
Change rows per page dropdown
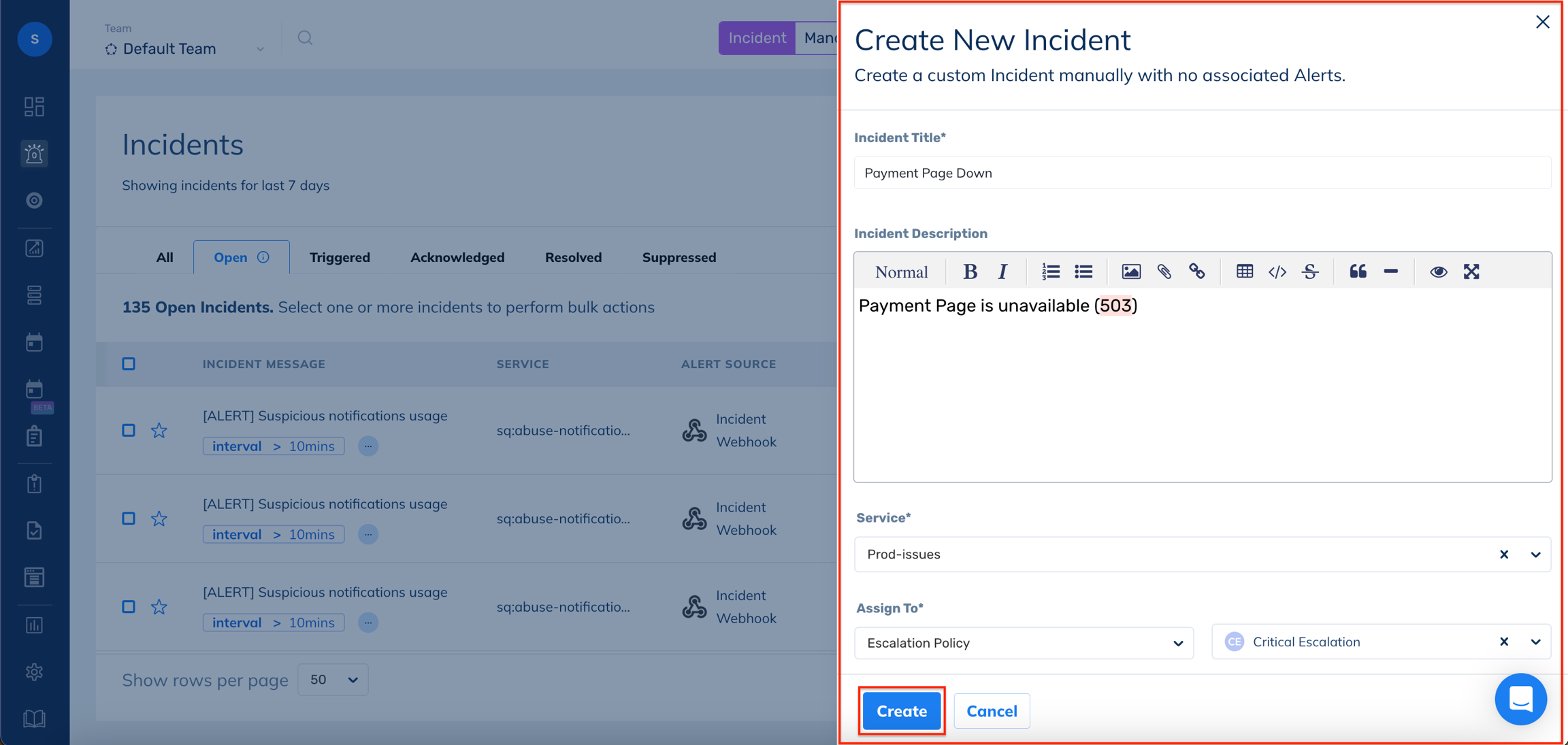coord(333,680)
